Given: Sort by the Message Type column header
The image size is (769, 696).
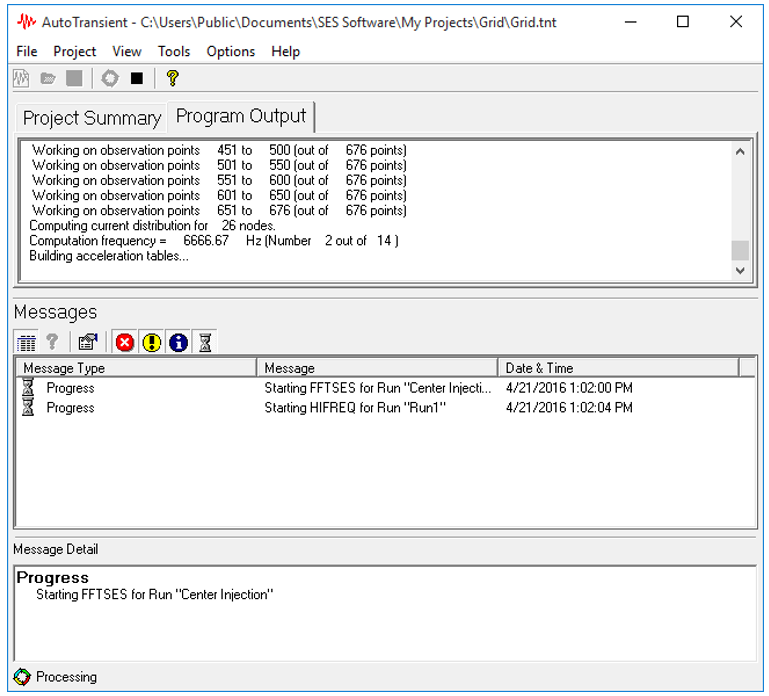Looking at the screenshot, I should (x=136, y=368).
